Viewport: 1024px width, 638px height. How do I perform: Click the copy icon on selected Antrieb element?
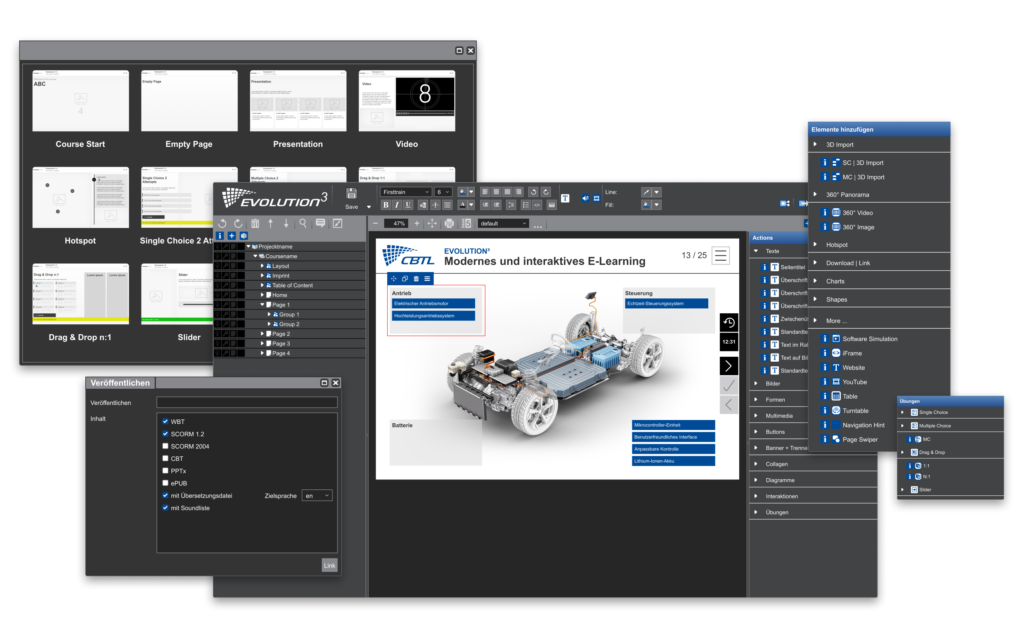click(405, 279)
